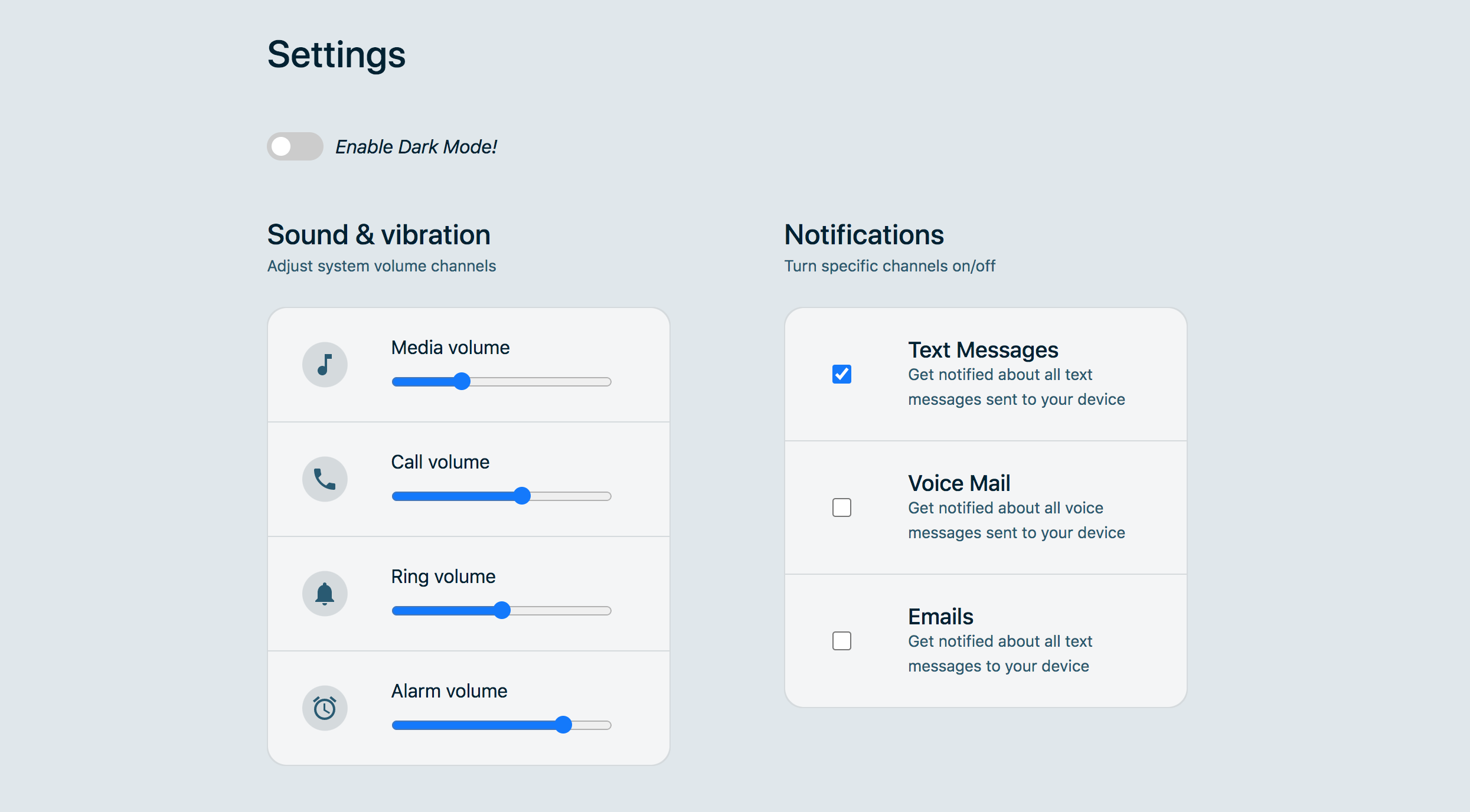Uncheck the Text Messages checkbox
Image resolution: width=1470 pixels, height=812 pixels.
(841, 374)
